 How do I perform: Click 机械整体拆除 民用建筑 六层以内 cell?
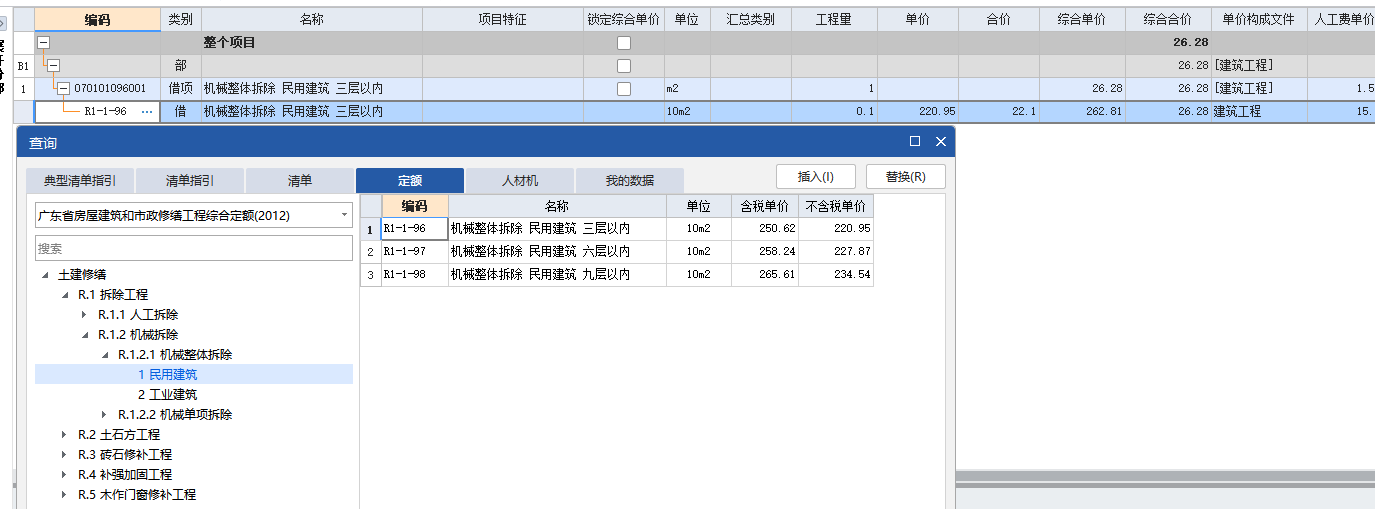click(x=557, y=252)
